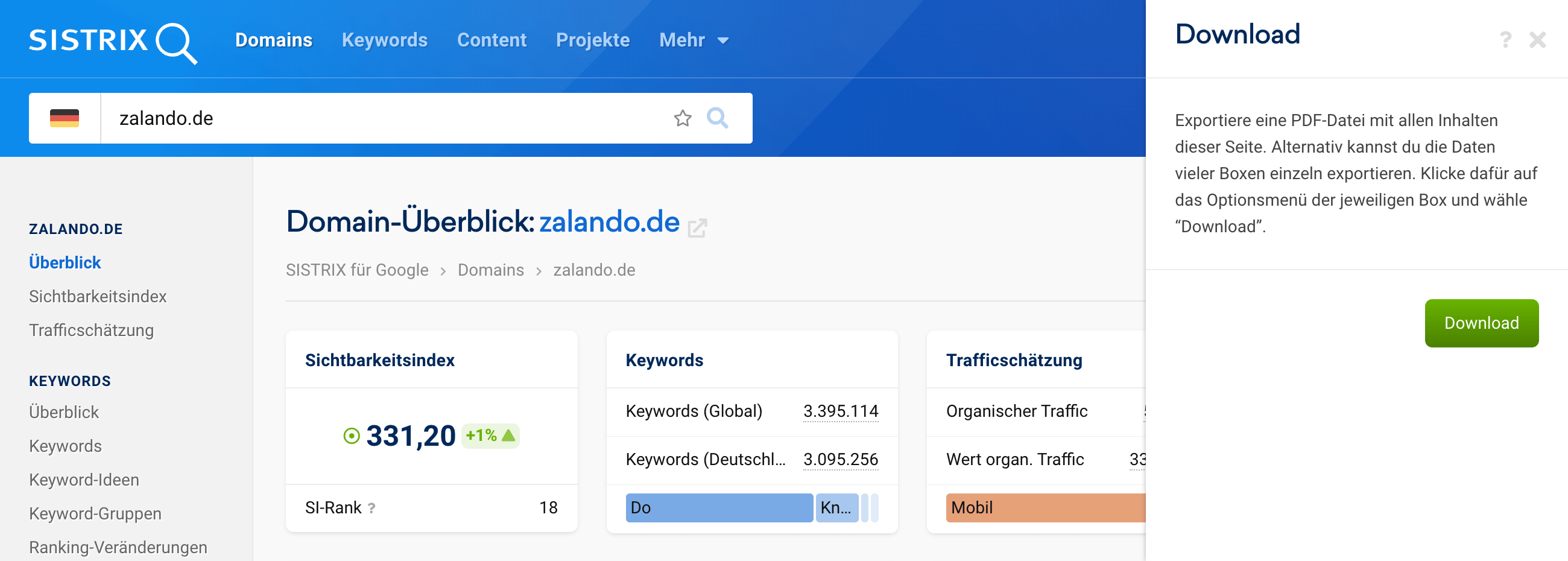Click the 331,20 visibility index value

411,436
